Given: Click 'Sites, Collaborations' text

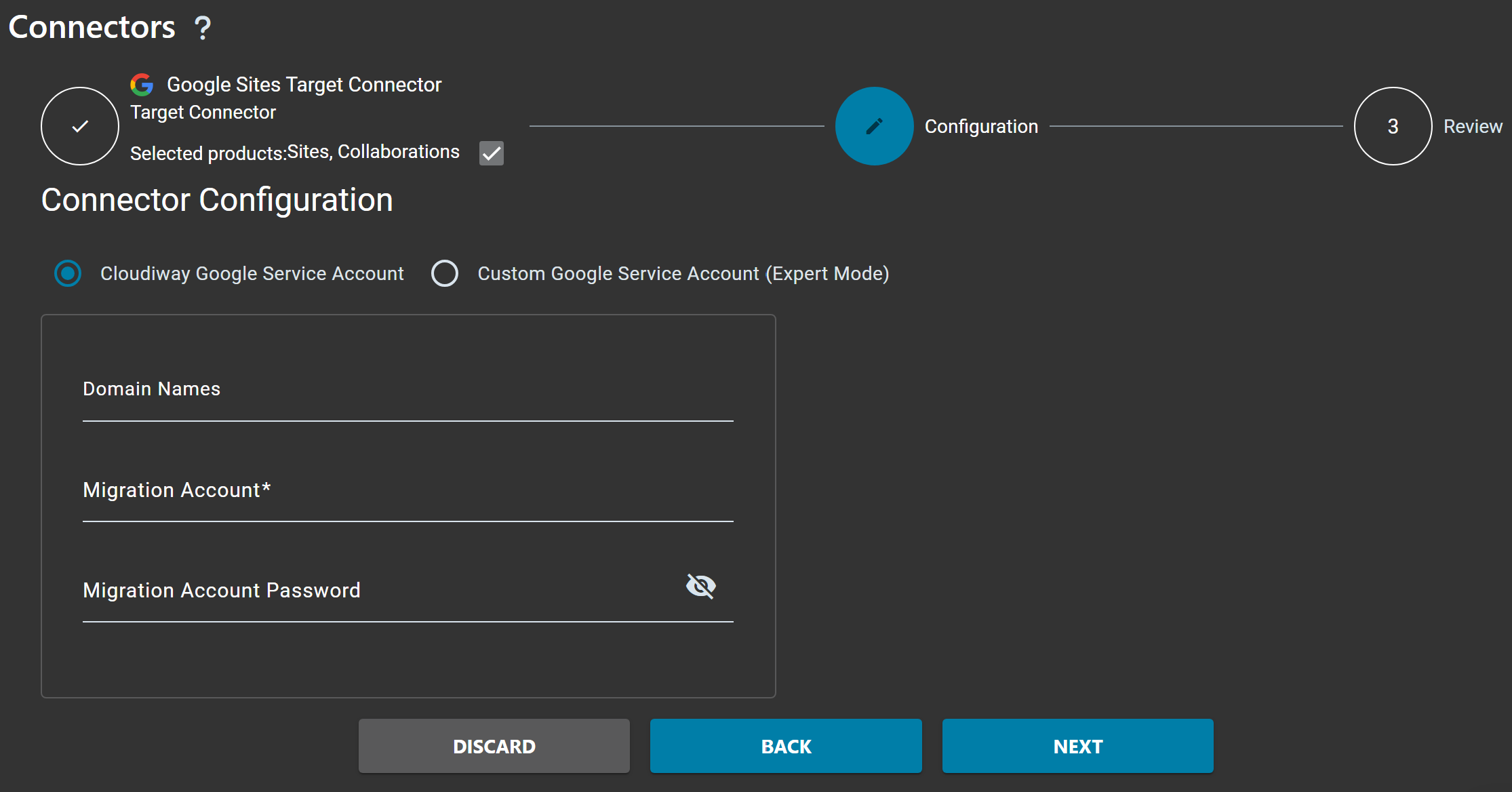Looking at the screenshot, I should click(x=373, y=152).
